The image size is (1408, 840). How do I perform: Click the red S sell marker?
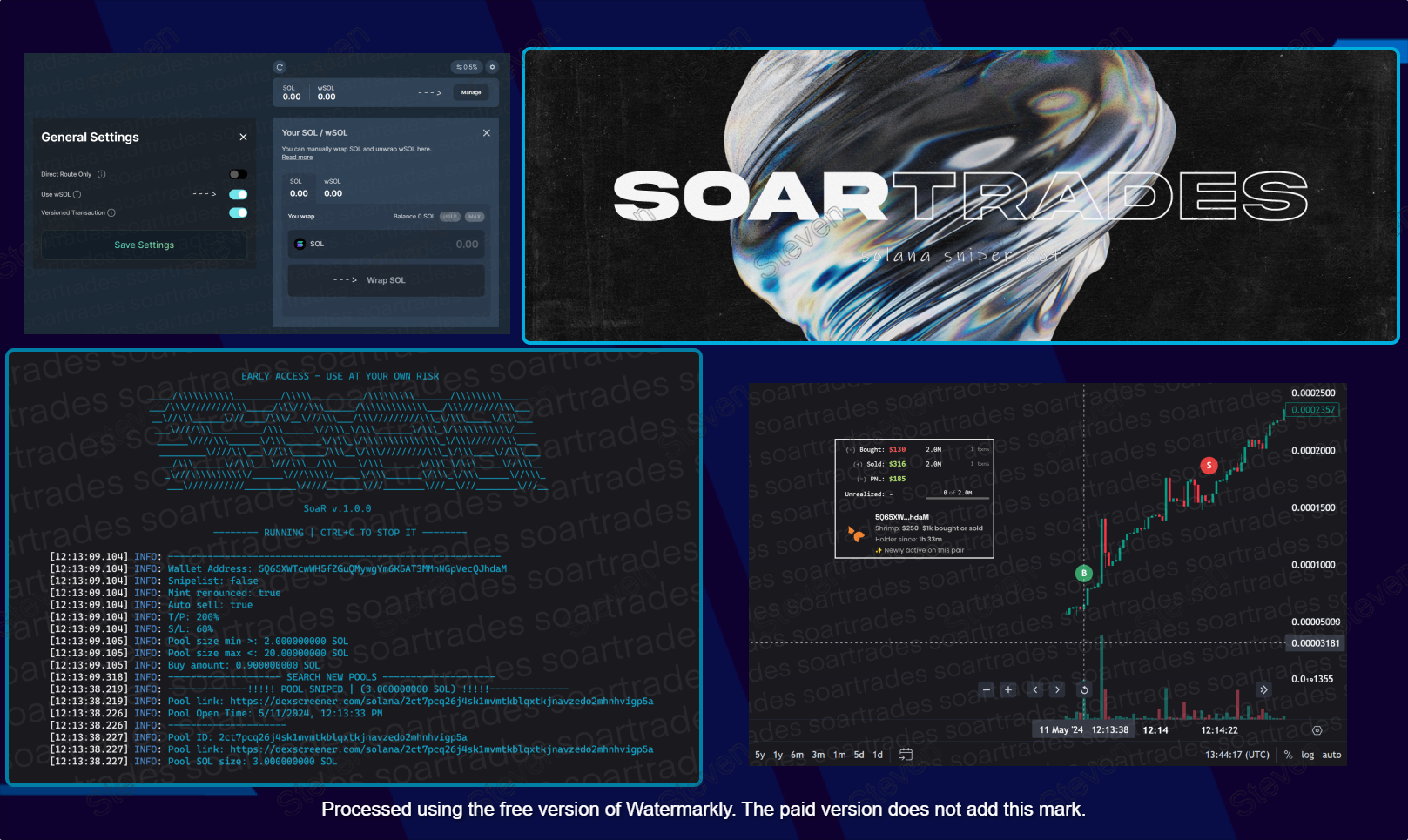tap(1209, 466)
